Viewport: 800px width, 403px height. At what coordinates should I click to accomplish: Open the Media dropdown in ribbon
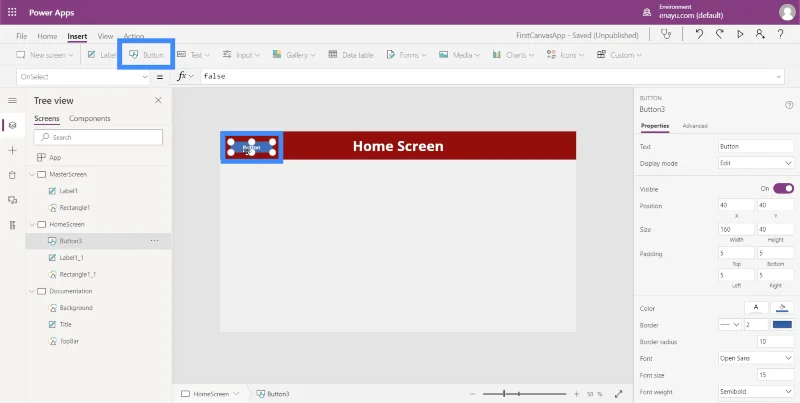click(459, 55)
